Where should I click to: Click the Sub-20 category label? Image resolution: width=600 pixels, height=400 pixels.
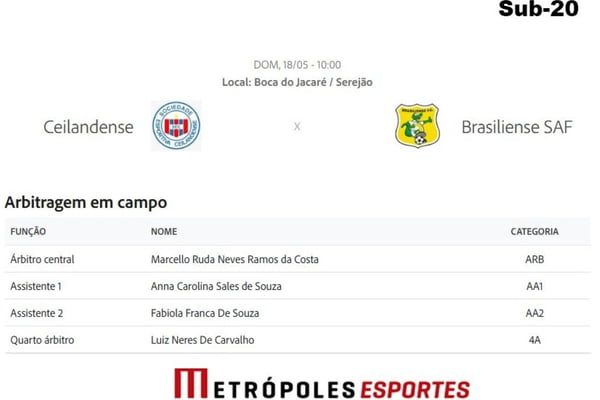538,8
